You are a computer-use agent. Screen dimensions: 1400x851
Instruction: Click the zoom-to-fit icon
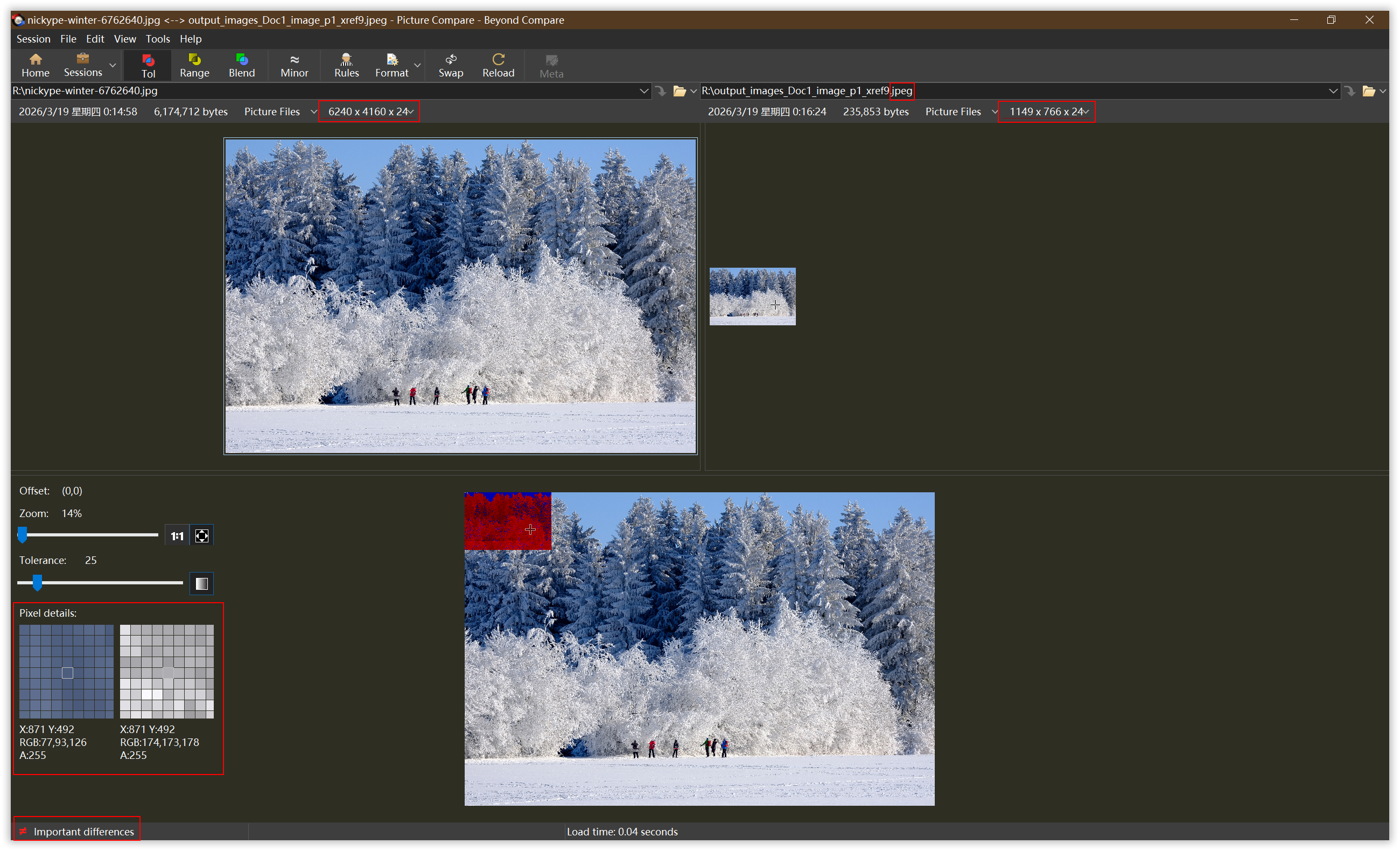pos(202,535)
